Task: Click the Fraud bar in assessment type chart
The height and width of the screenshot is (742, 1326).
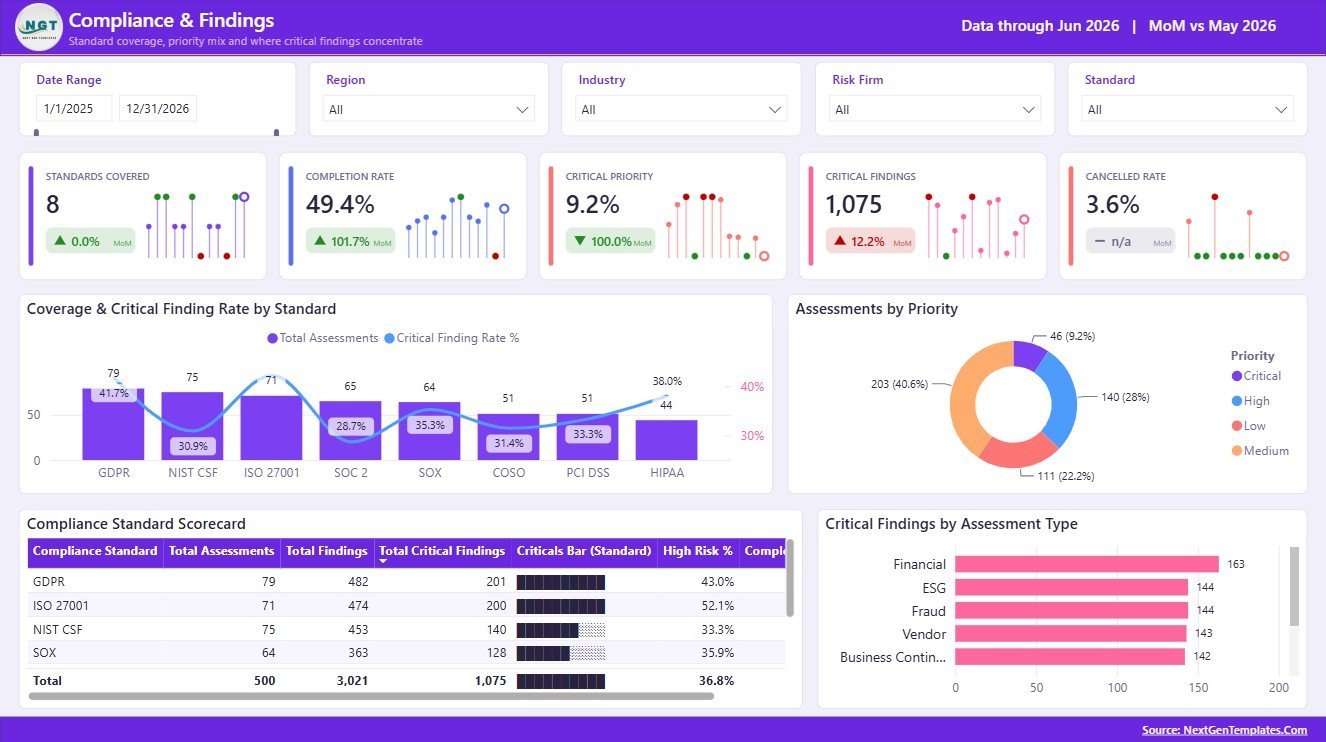Action: point(1072,610)
